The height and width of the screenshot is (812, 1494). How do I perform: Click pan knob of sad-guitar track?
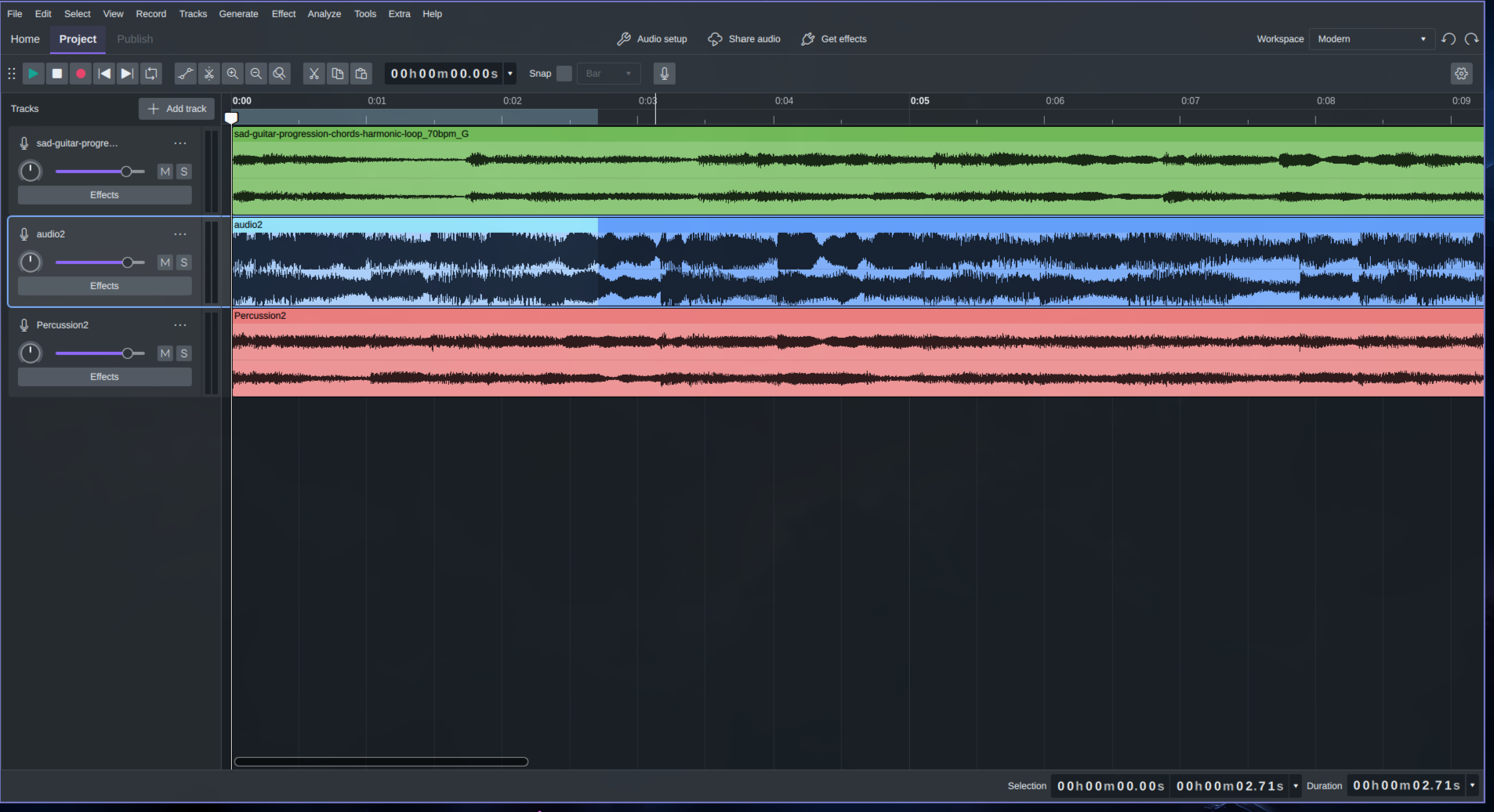pyautogui.click(x=30, y=172)
